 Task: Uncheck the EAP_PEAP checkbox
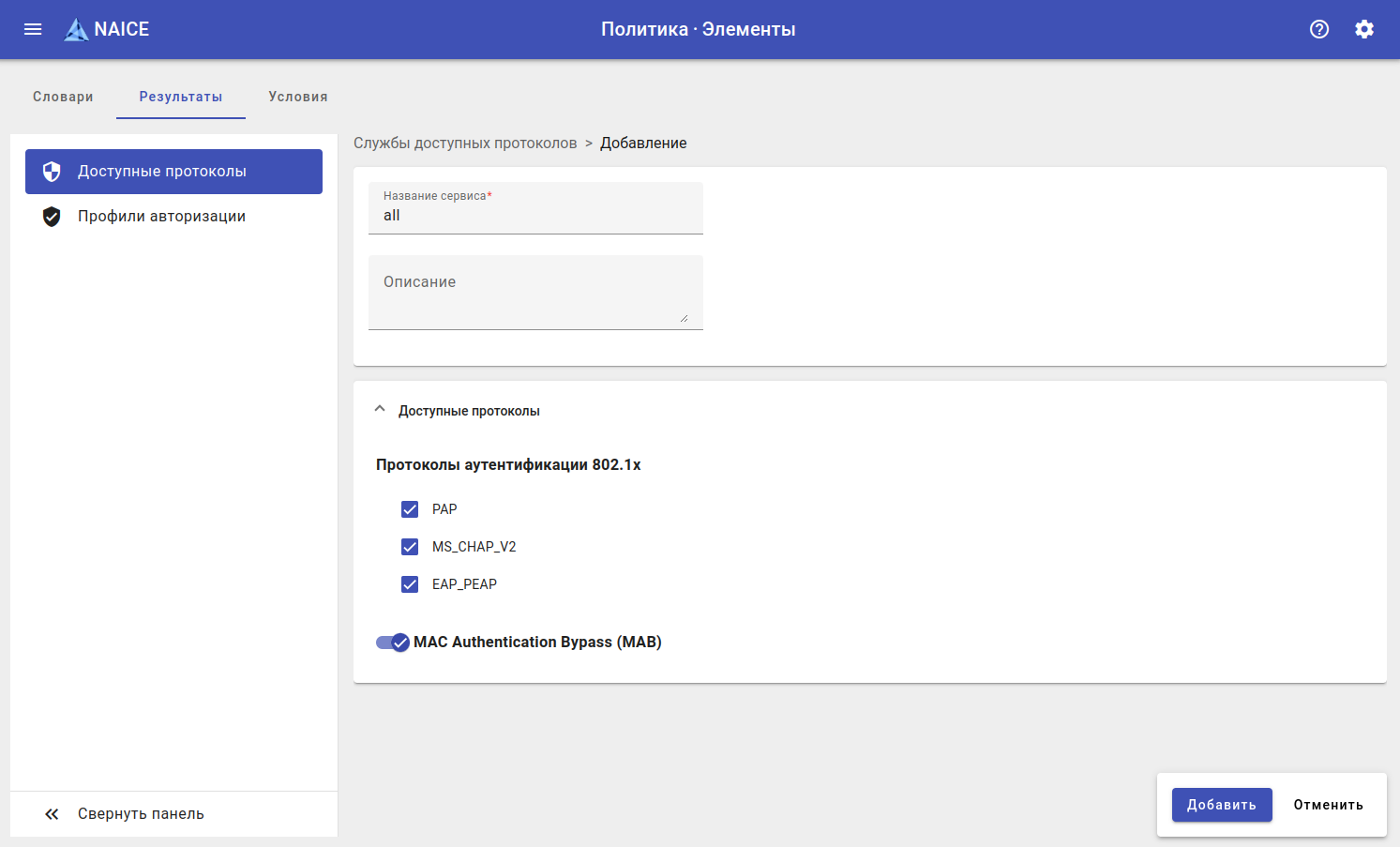point(410,584)
